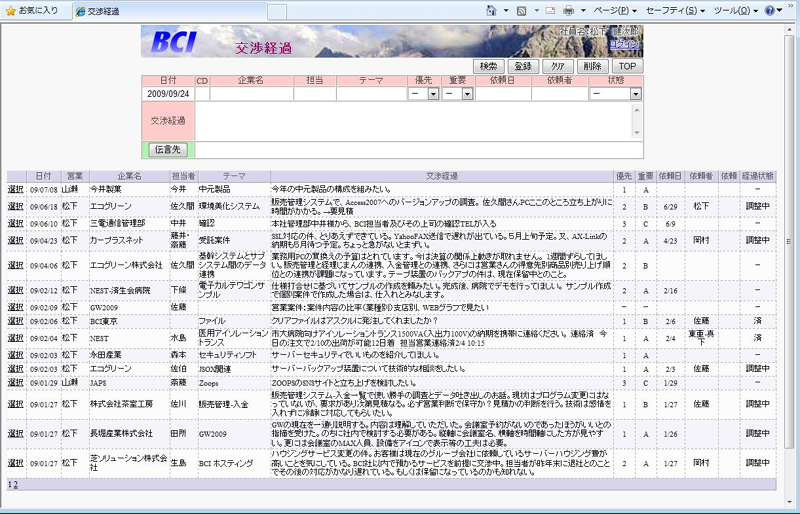Click 選択 for the NEST-済生会病院 row
Screen dimensions: 800x514
click(x=15, y=290)
